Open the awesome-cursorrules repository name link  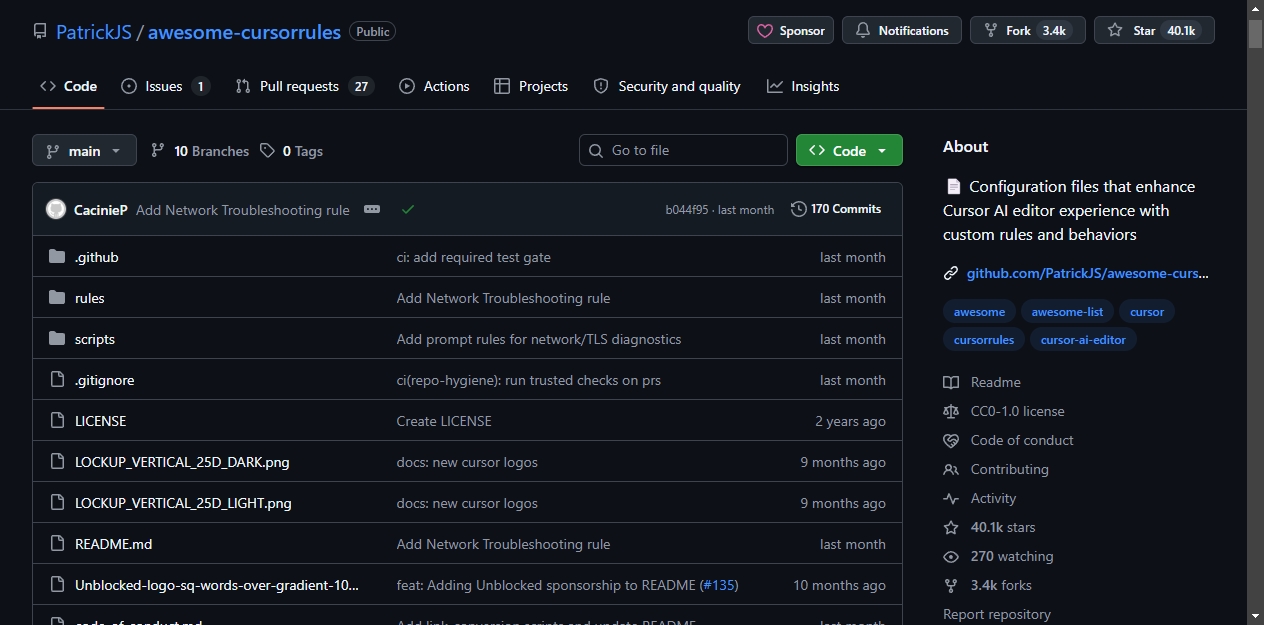pos(244,32)
